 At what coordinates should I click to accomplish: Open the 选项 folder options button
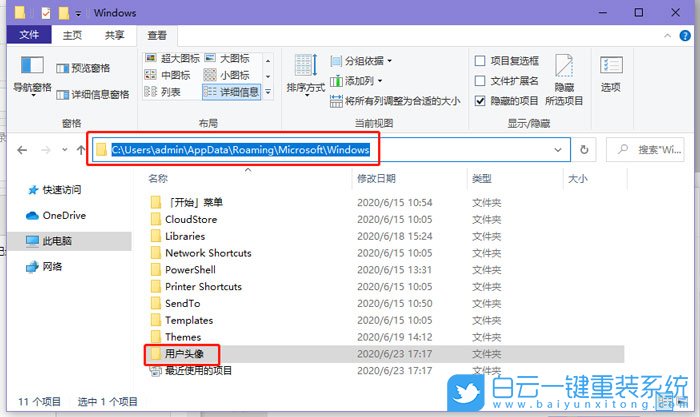point(611,75)
